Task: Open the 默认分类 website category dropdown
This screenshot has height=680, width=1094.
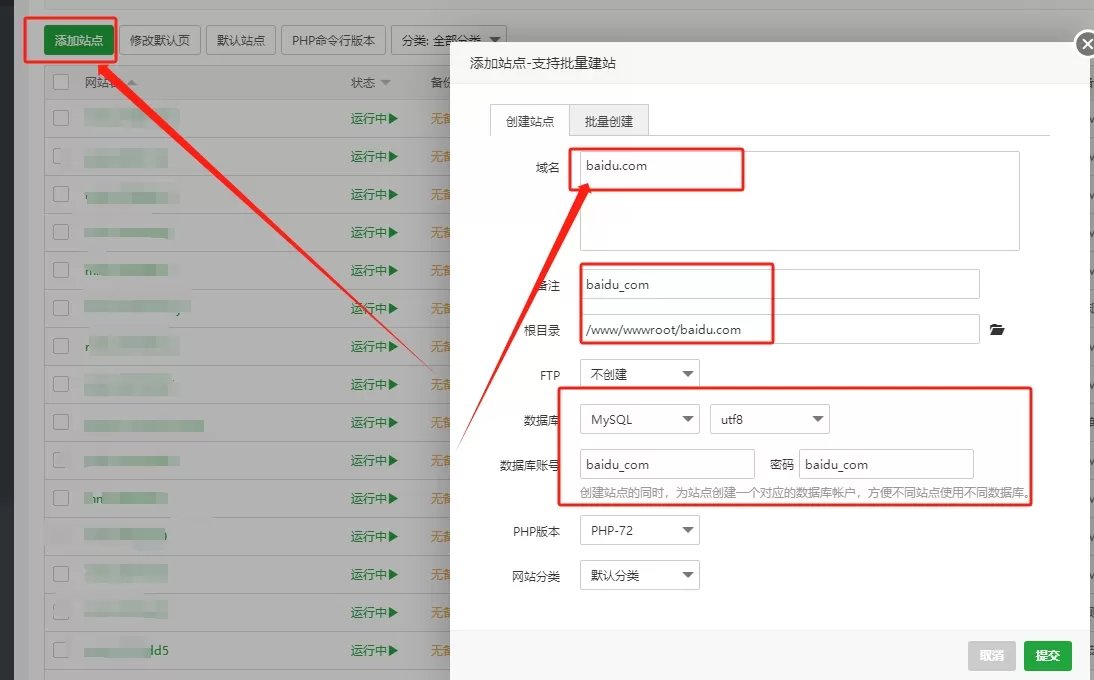Action: click(639, 576)
